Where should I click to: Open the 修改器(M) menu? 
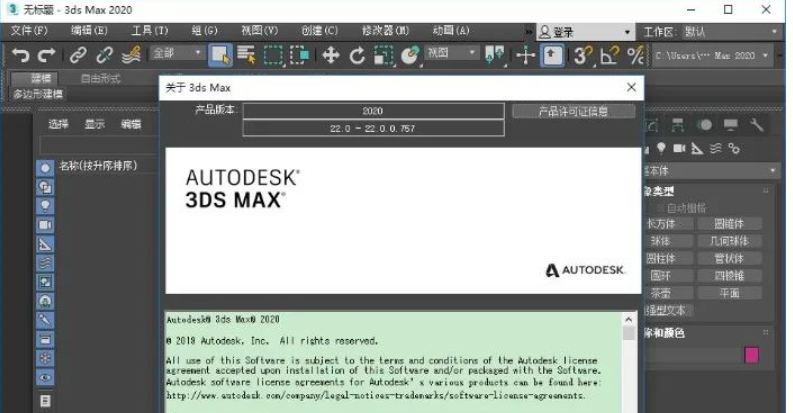(x=385, y=30)
